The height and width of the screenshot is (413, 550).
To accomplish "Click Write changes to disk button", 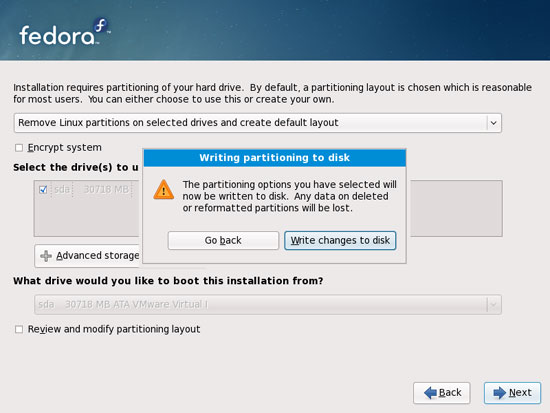I will coord(340,240).
